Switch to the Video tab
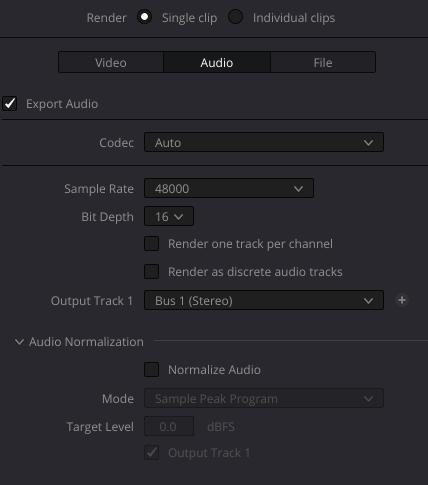The width and height of the screenshot is (428, 485). tap(111, 62)
